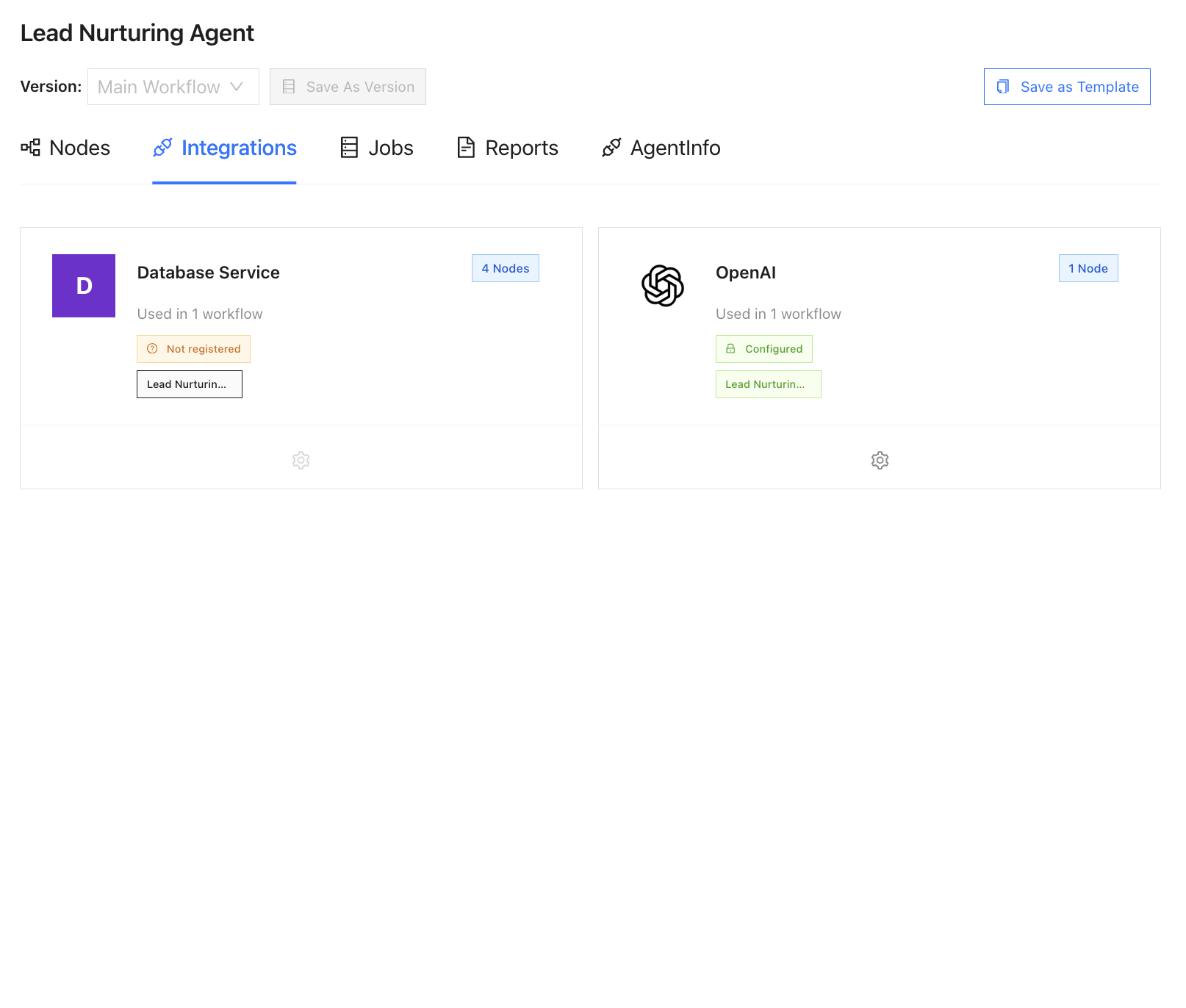The width and height of the screenshot is (1186, 1008).
Task: Click the Reports tab document icon
Action: pos(466,148)
